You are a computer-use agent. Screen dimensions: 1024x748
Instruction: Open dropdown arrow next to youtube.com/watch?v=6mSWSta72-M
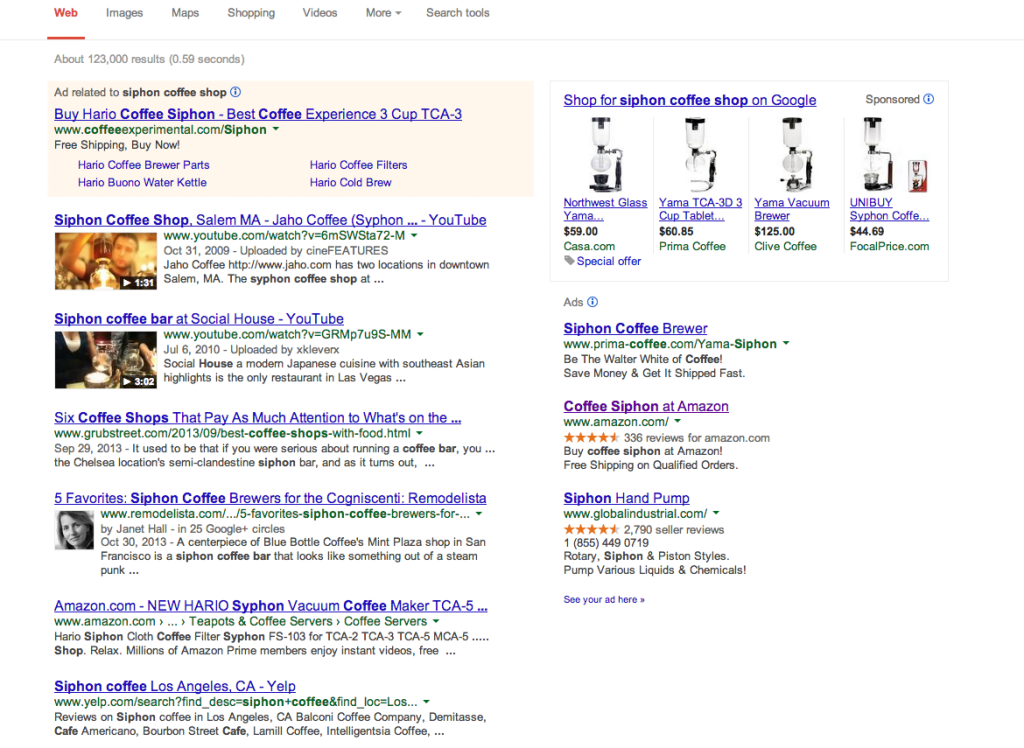[x=414, y=235]
